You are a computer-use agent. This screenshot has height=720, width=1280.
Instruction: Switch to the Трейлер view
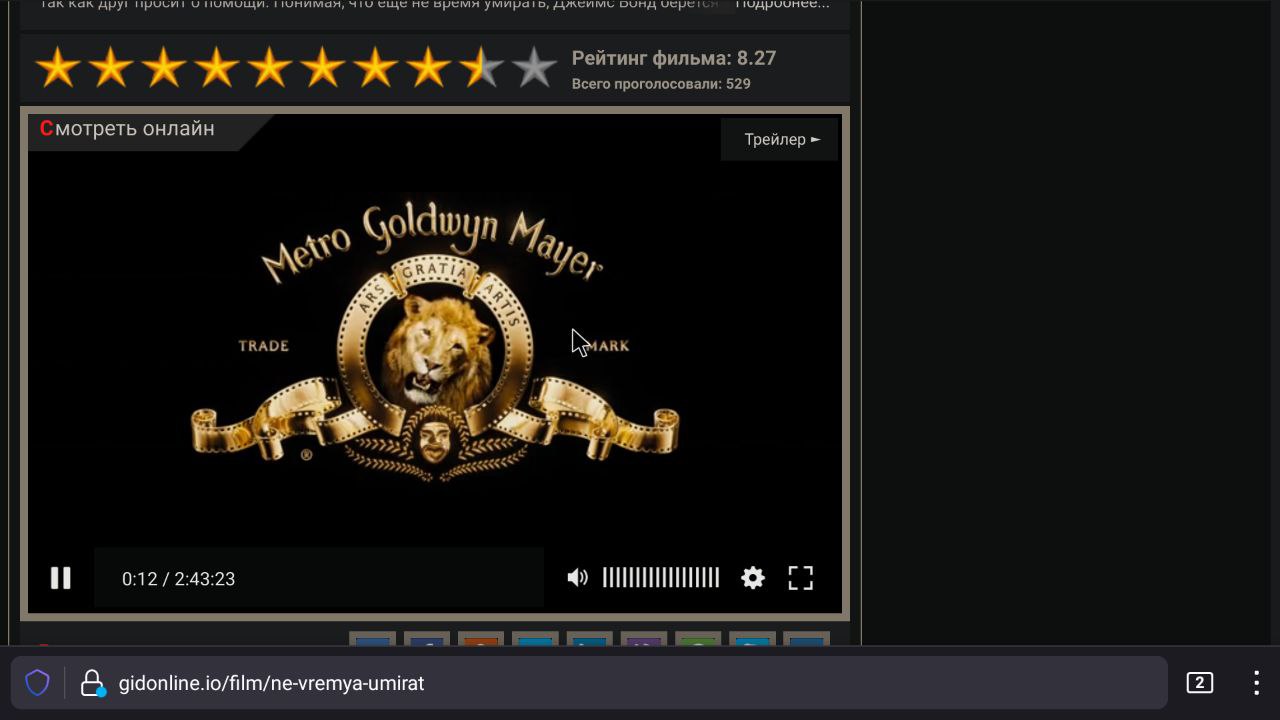780,139
